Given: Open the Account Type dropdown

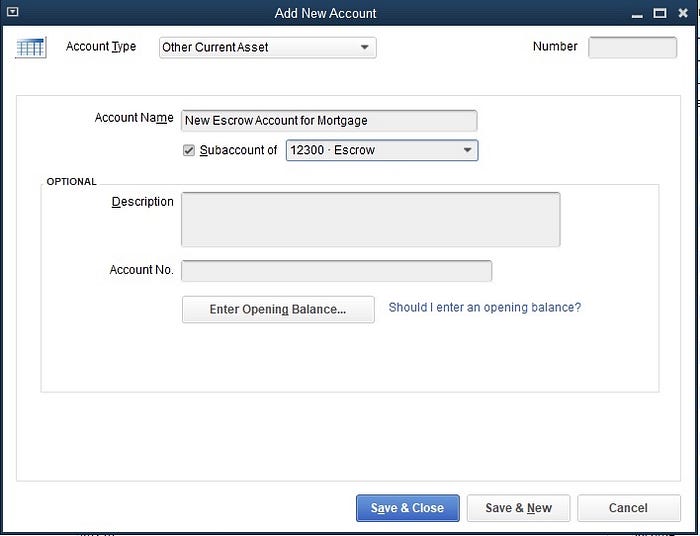Looking at the screenshot, I should pyautogui.click(x=267, y=47).
